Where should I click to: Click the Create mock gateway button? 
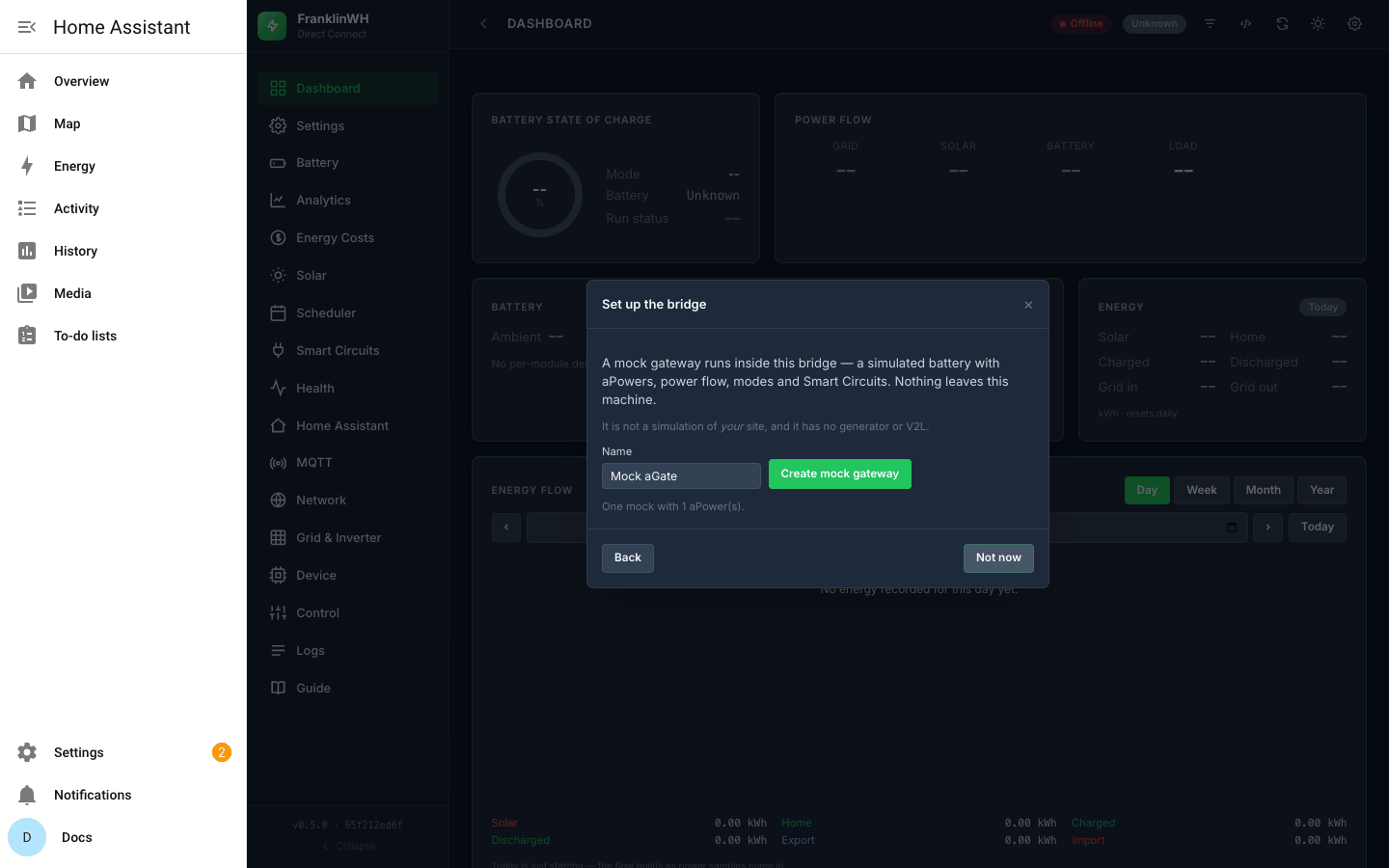(840, 475)
